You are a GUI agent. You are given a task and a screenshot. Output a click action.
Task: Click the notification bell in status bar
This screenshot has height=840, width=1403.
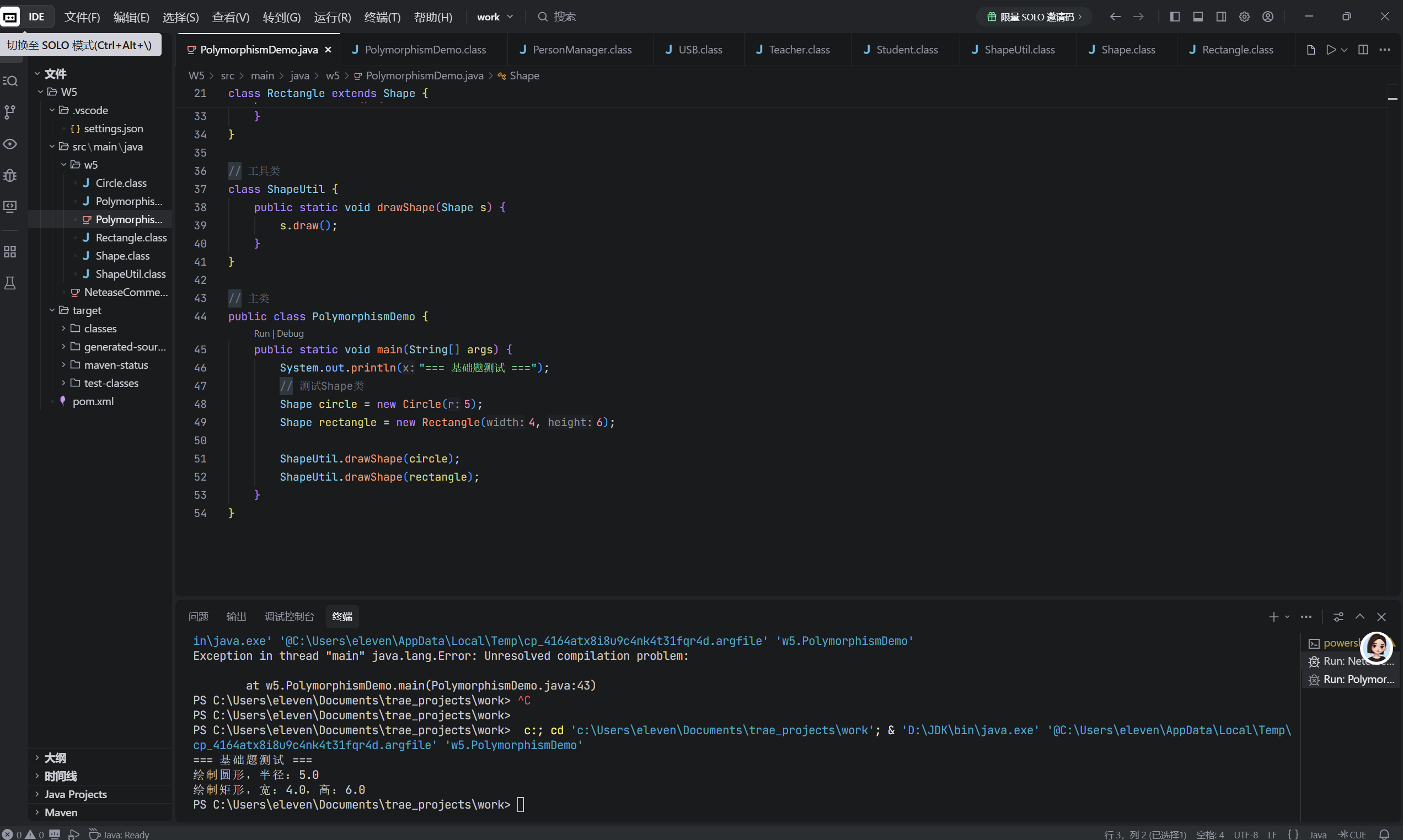[x=1384, y=834]
